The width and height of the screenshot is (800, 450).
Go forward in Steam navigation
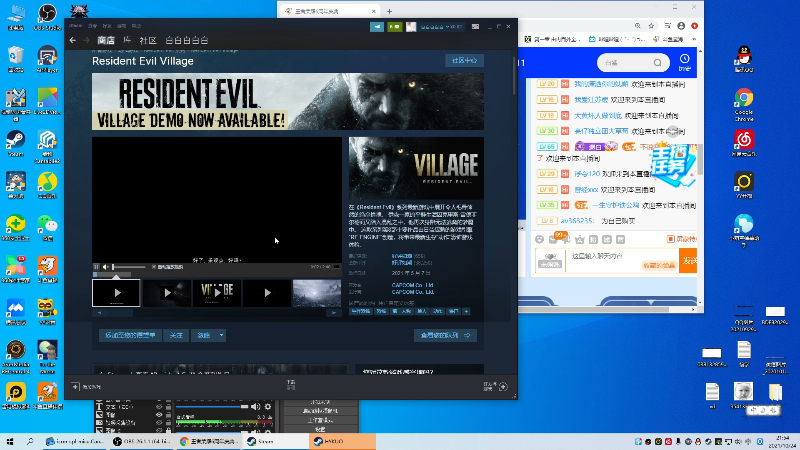tap(86, 40)
